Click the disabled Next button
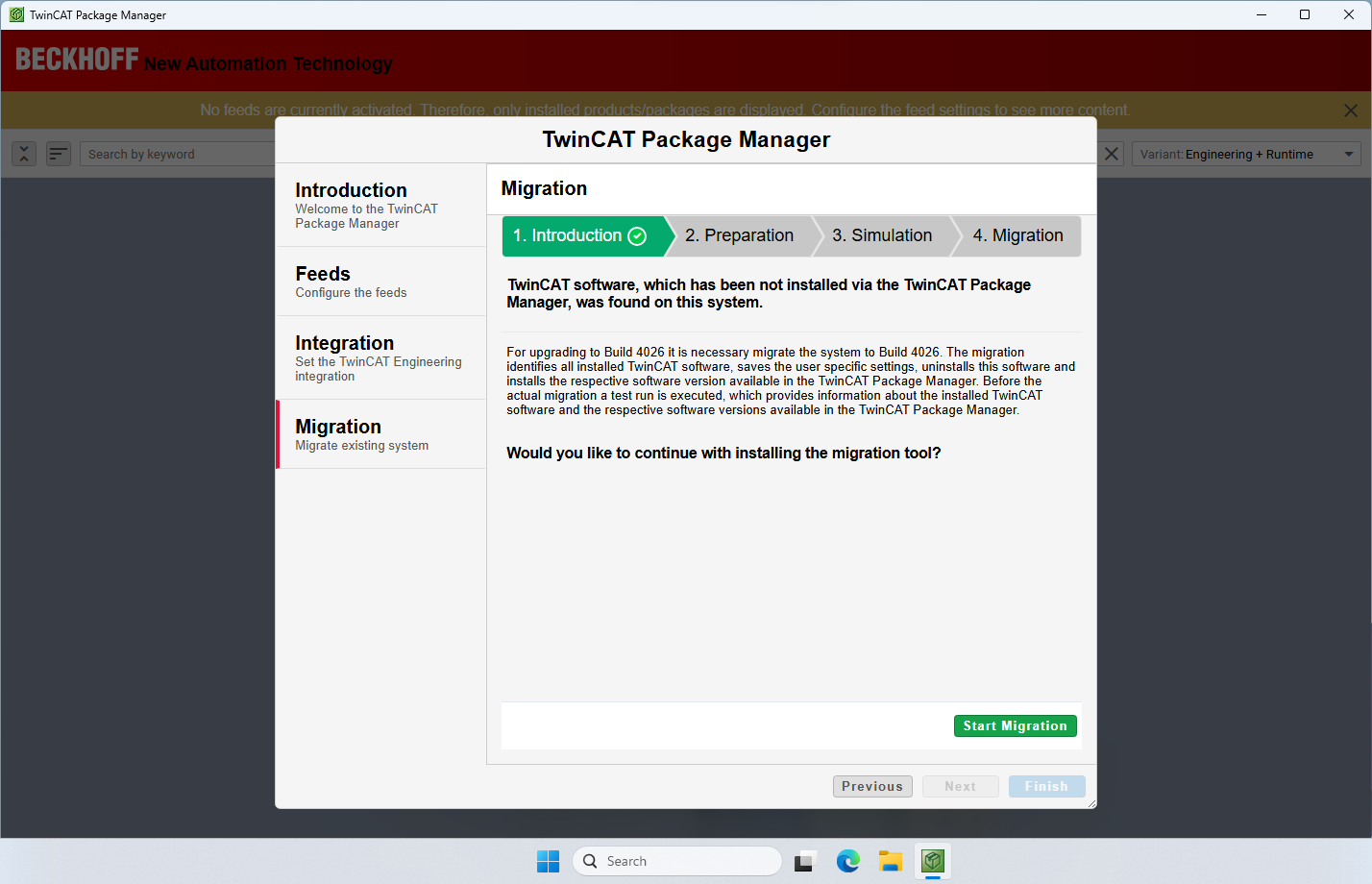This screenshot has width=1372, height=884. 960,786
